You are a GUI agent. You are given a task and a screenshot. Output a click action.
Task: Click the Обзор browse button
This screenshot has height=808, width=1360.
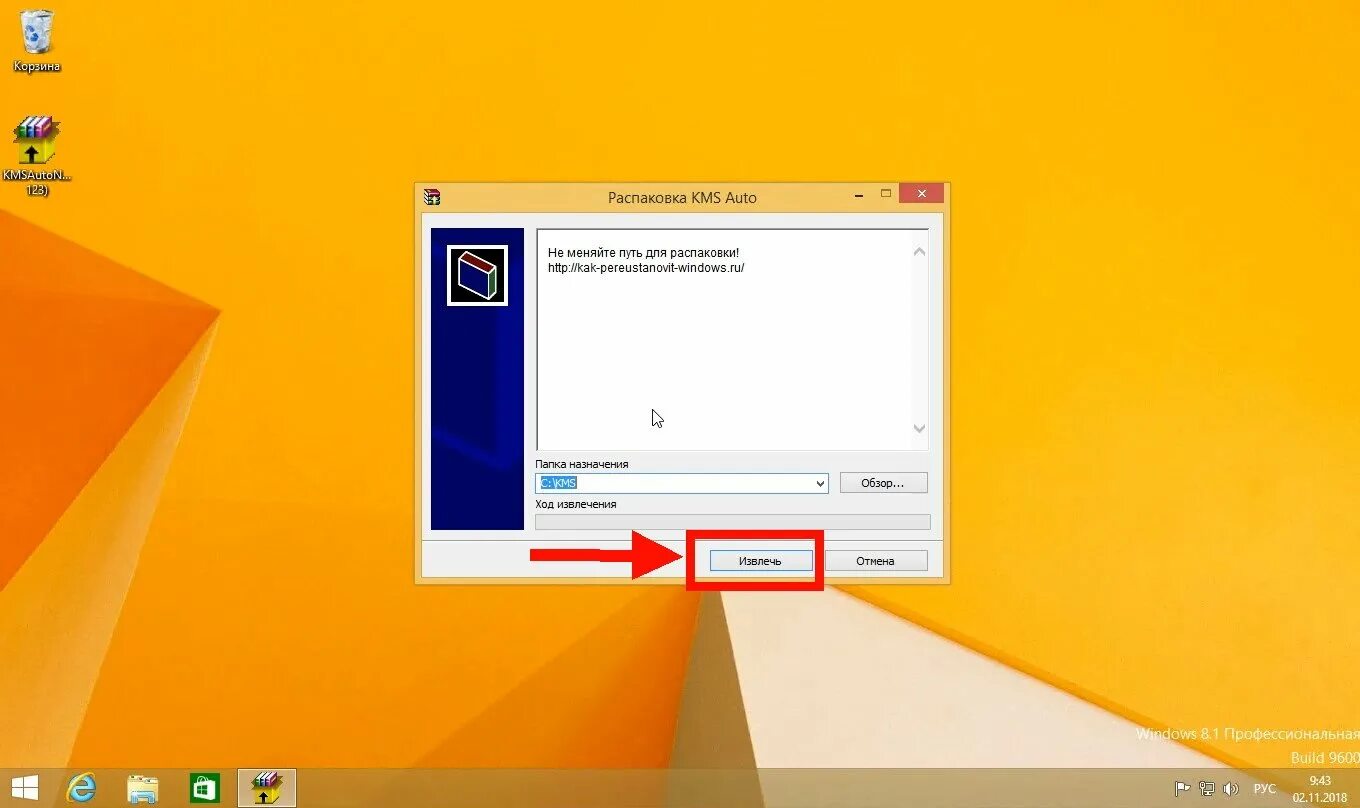883,483
